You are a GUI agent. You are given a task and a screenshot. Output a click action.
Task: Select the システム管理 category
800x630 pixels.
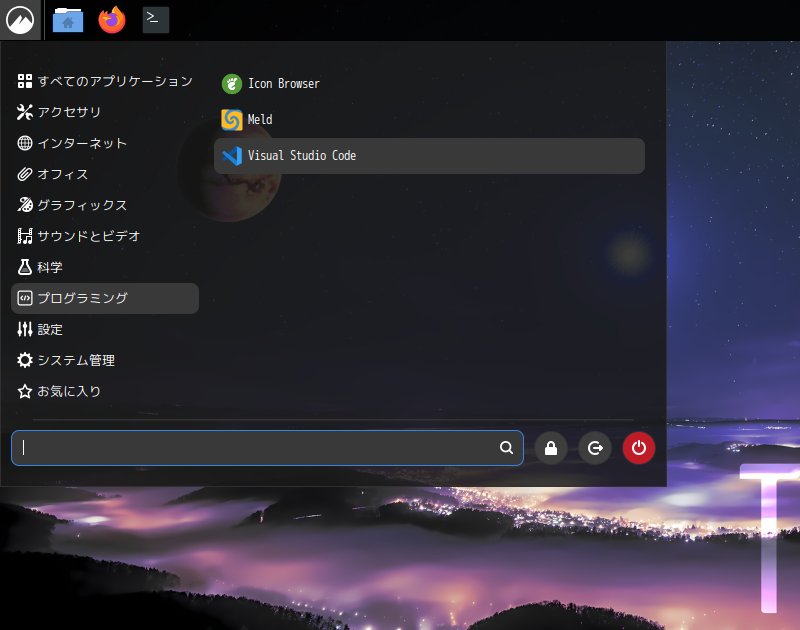83,360
